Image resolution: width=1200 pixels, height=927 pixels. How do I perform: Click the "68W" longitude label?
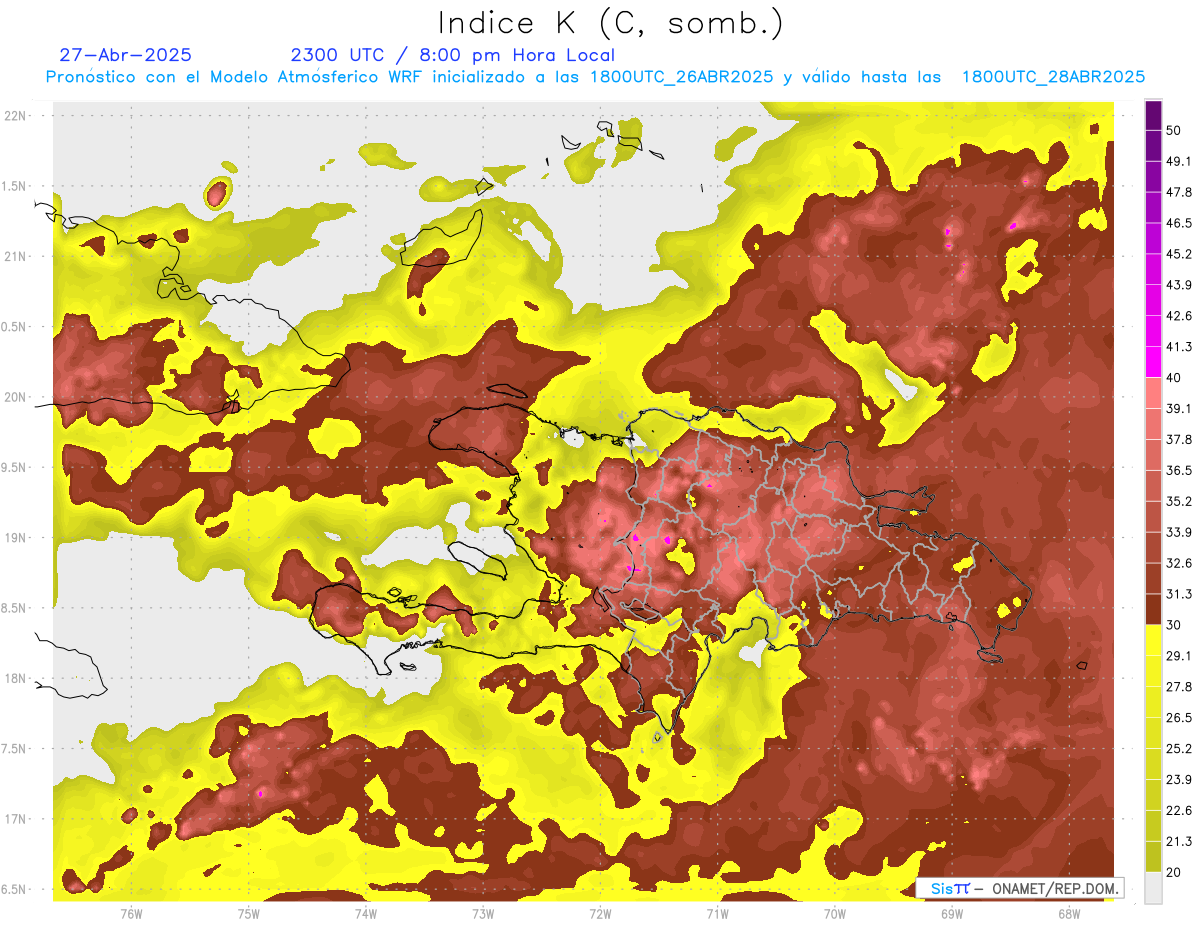[1069, 913]
